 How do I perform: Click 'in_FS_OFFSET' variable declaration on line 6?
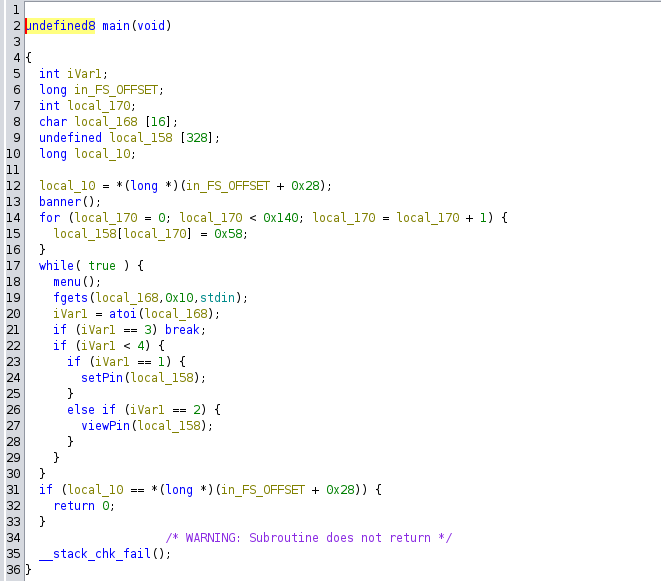point(116,90)
